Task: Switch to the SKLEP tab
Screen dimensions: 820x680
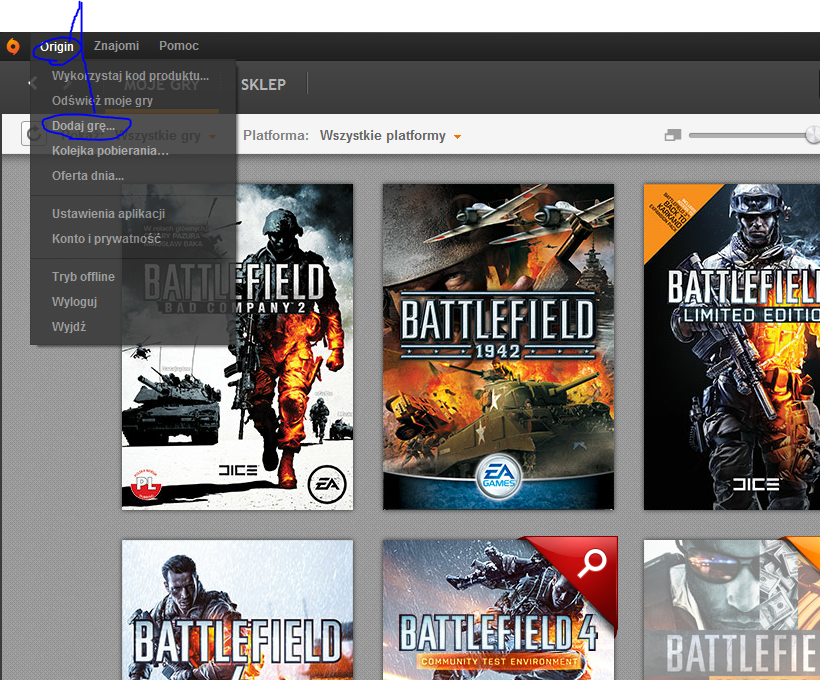Action: coord(263,85)
